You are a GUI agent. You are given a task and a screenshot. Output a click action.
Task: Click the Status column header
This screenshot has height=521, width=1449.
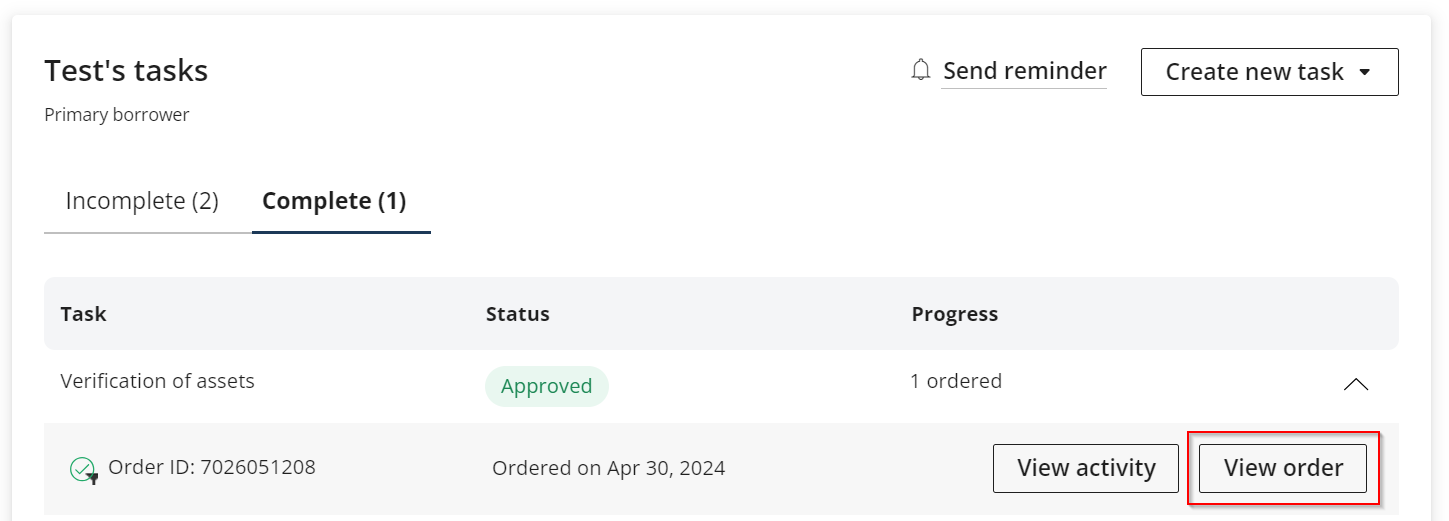click(x=517, y=314)
